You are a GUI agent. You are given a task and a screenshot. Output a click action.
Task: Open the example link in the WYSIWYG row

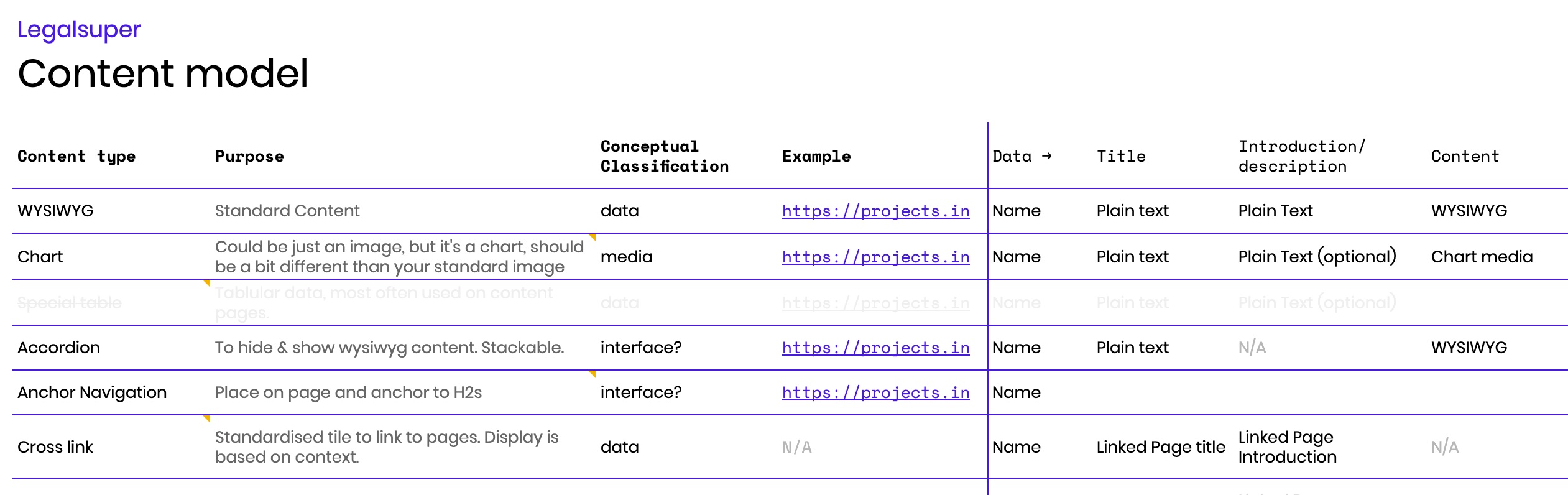coord(875,211)
